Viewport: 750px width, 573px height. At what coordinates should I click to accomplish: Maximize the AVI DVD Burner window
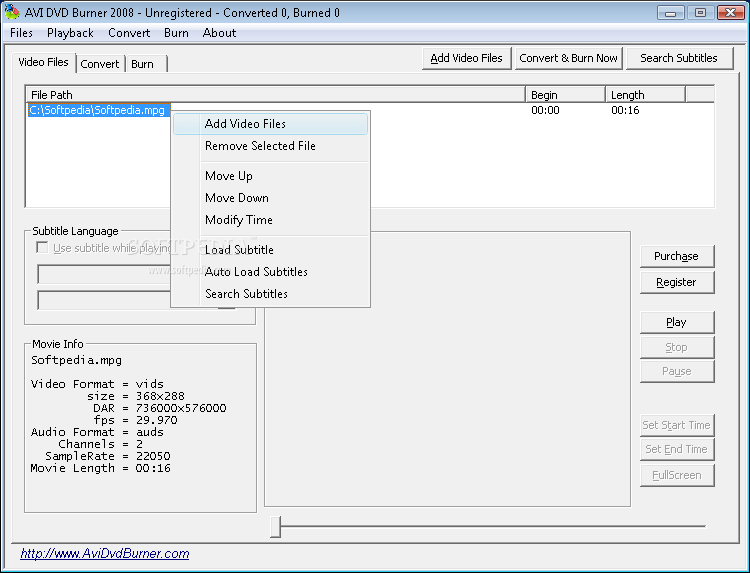tap(700, 13)
